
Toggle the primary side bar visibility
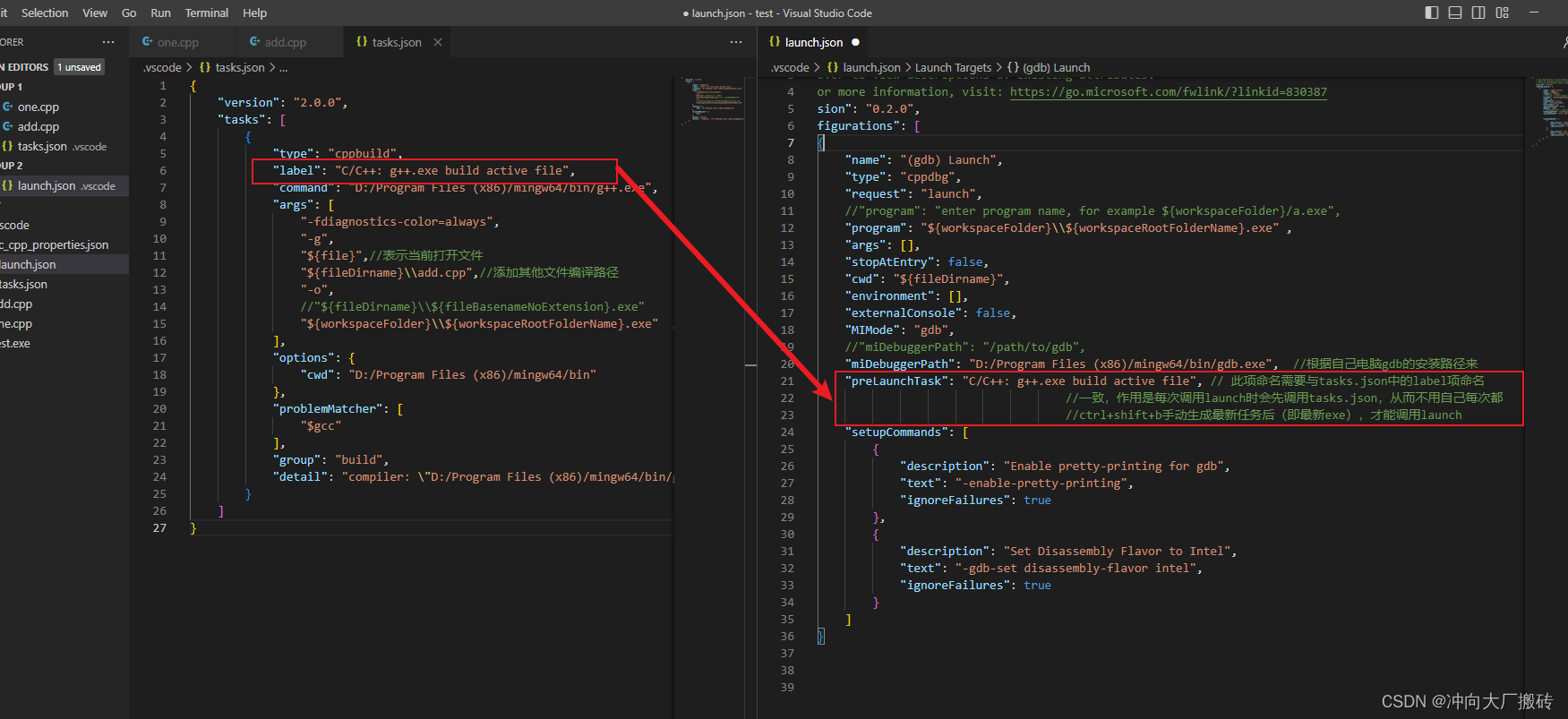tap(1432, 13)
